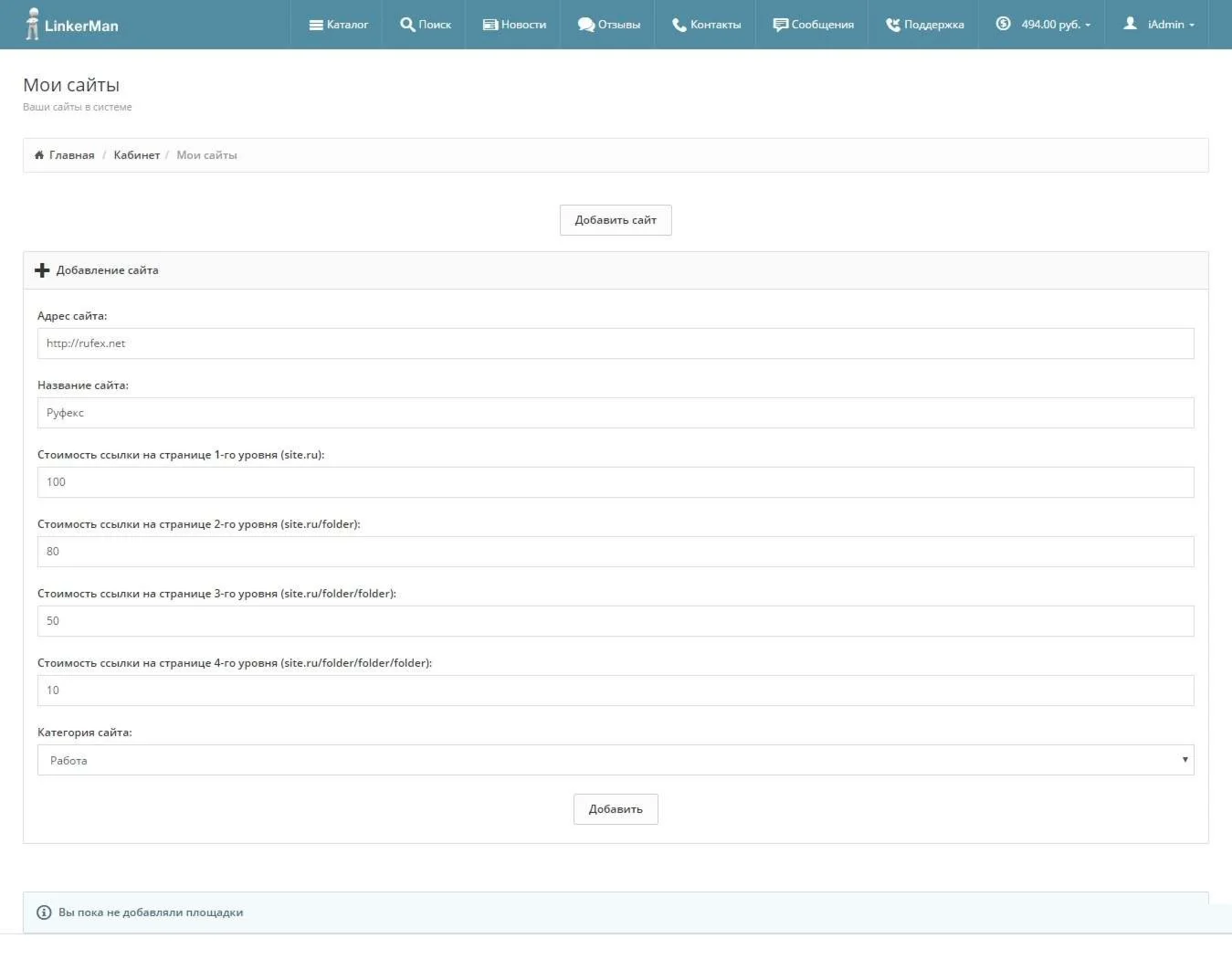Click the LinkerMan logo icon

(33, 24)
